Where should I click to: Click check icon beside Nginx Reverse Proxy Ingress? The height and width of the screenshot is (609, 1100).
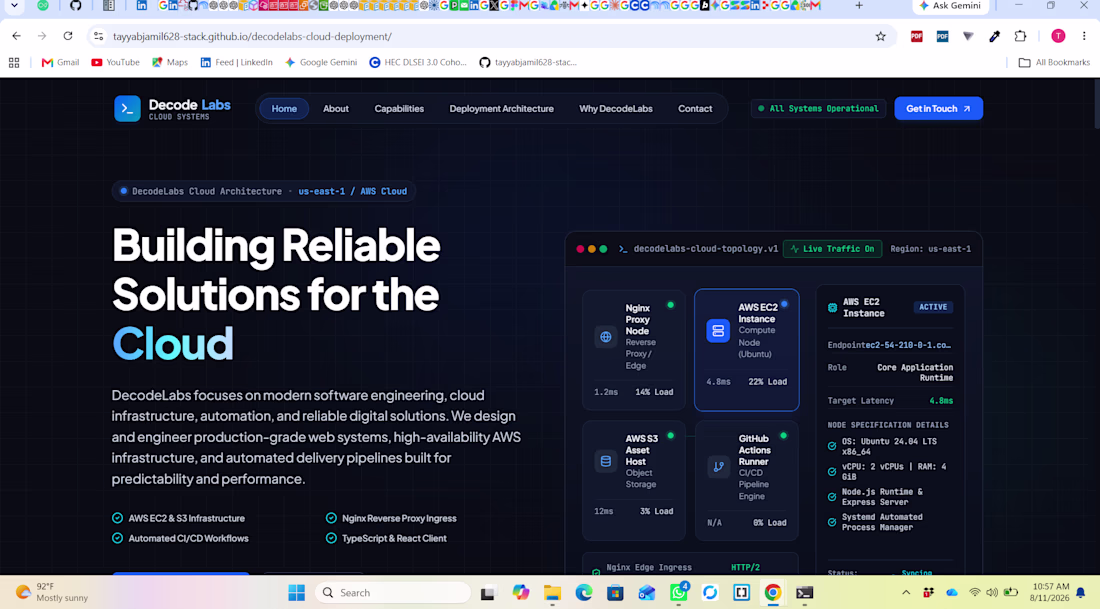(331, 518)
